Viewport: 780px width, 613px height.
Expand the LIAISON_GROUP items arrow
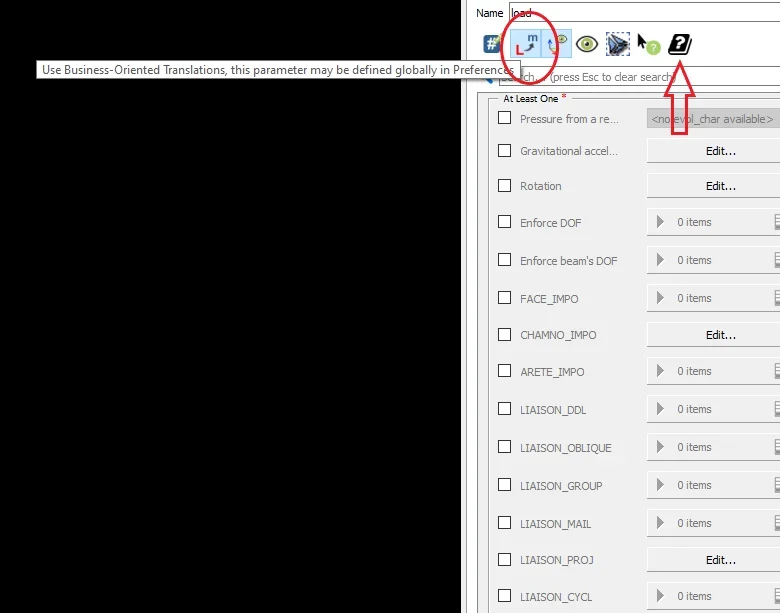[660, 485]
